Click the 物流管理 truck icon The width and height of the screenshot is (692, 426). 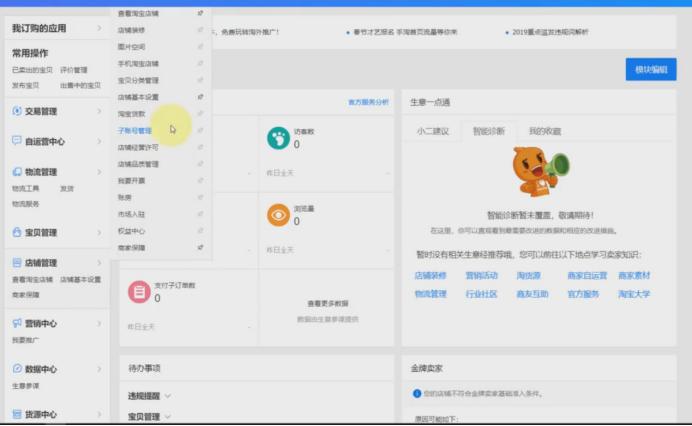click(17, 171)
